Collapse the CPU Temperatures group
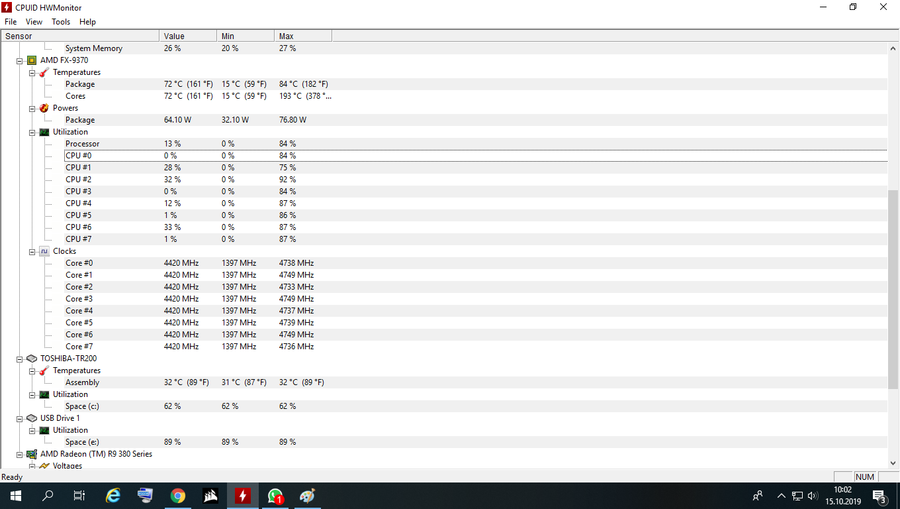This screenshot has height=509, width=900. click(32, 72)
